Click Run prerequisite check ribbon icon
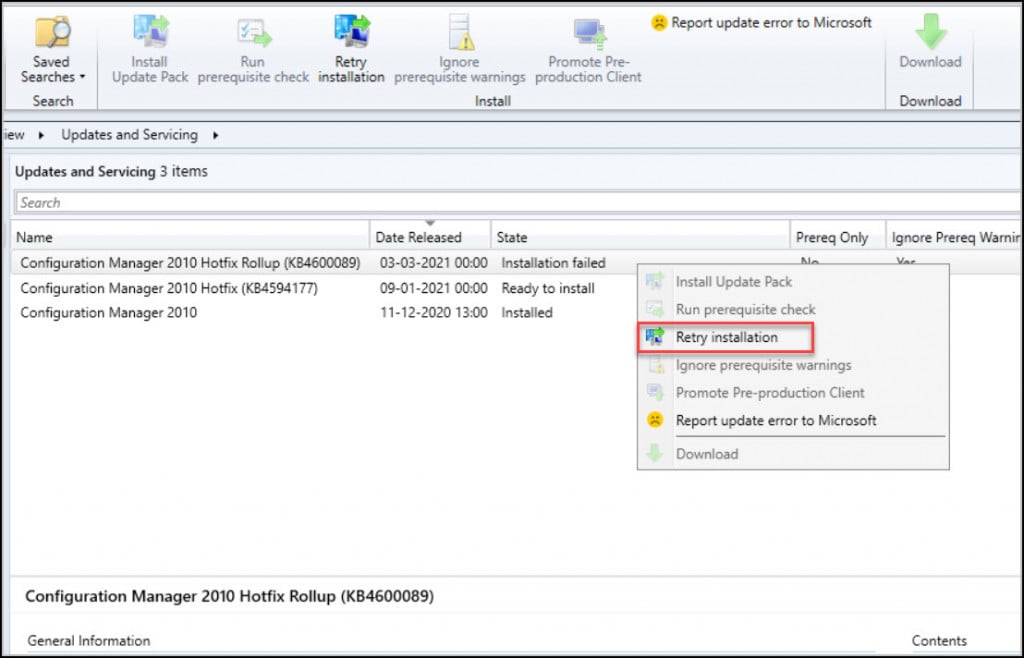 tap(253, 33)
